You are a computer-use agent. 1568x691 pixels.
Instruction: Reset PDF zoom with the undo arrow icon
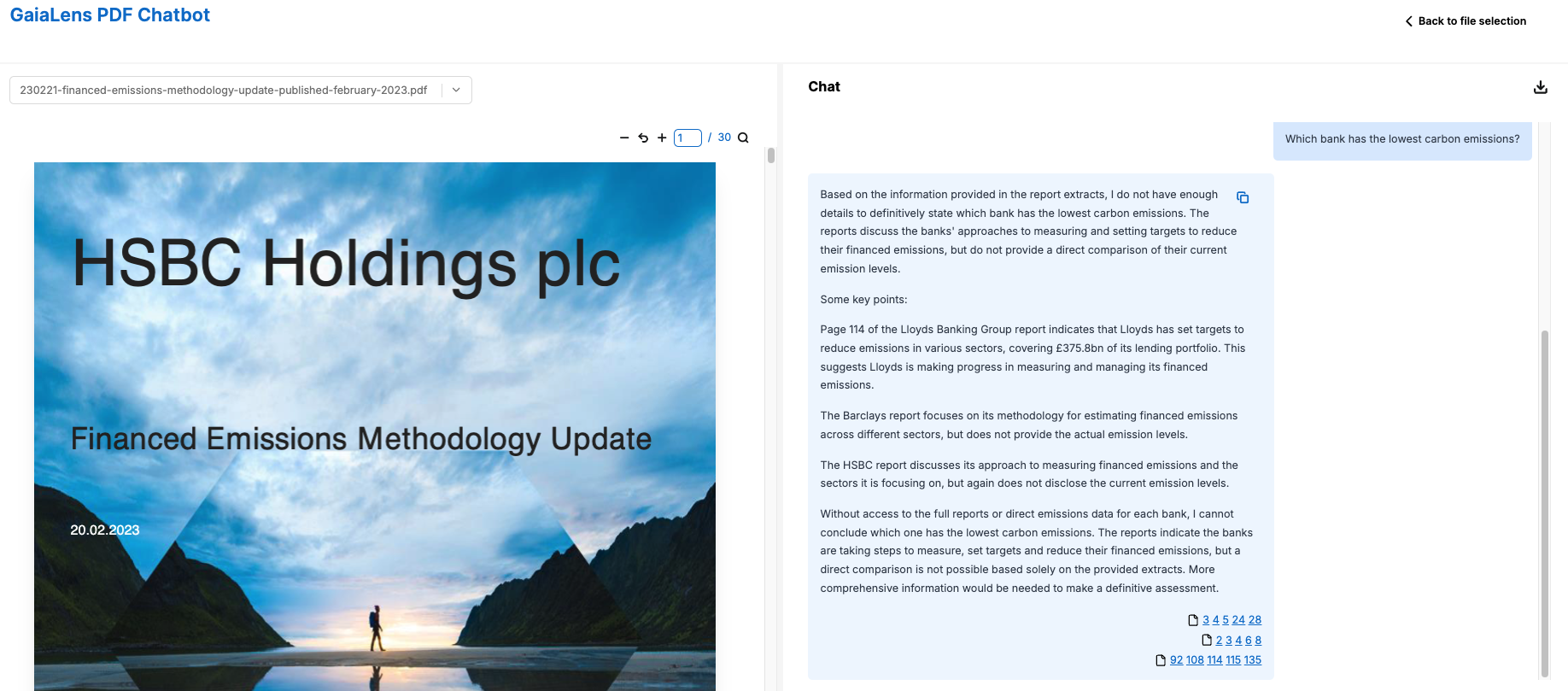pos(643,138)
